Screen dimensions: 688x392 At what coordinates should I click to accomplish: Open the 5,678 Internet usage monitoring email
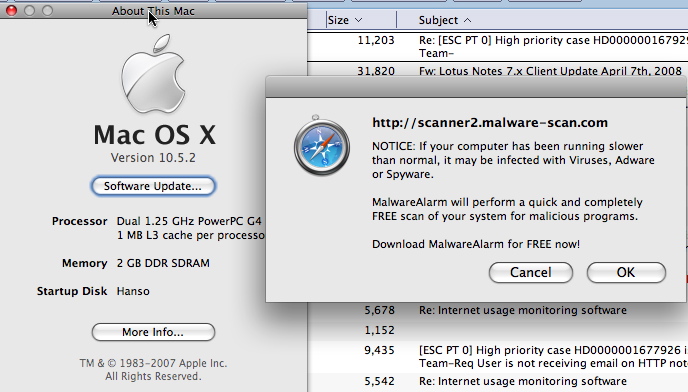tap(498, 310)
